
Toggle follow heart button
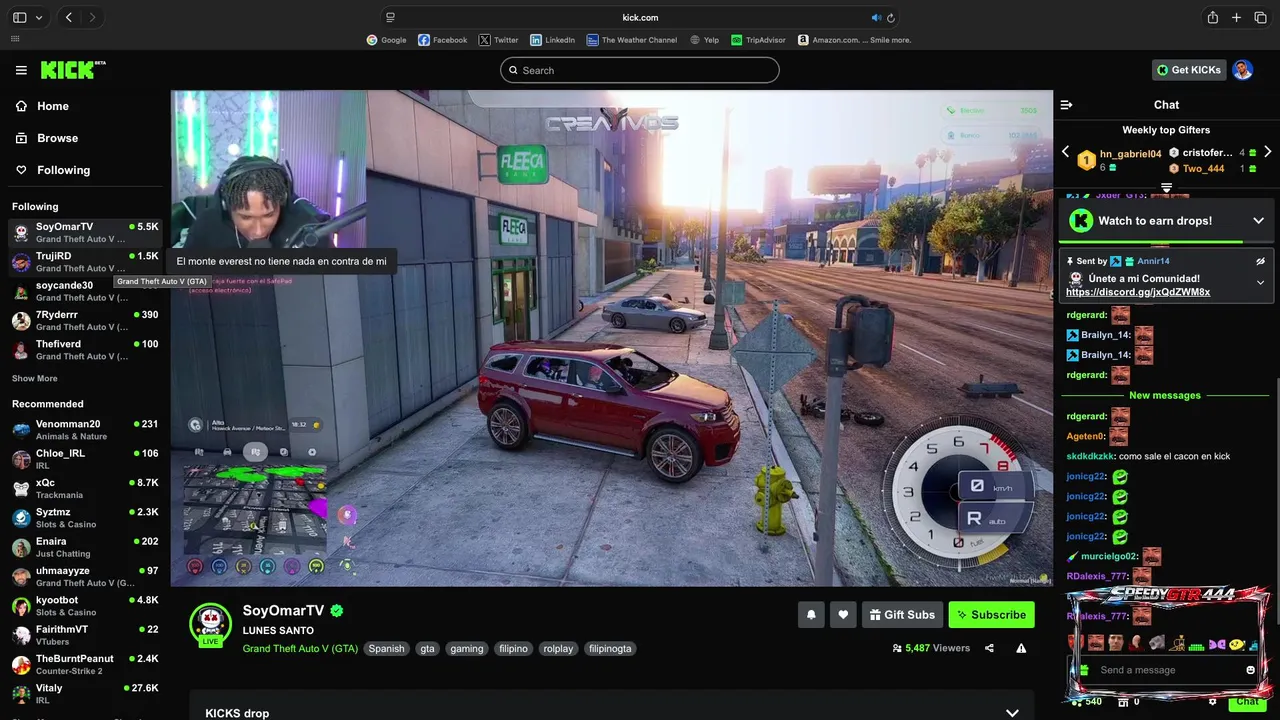click(843, 615)
